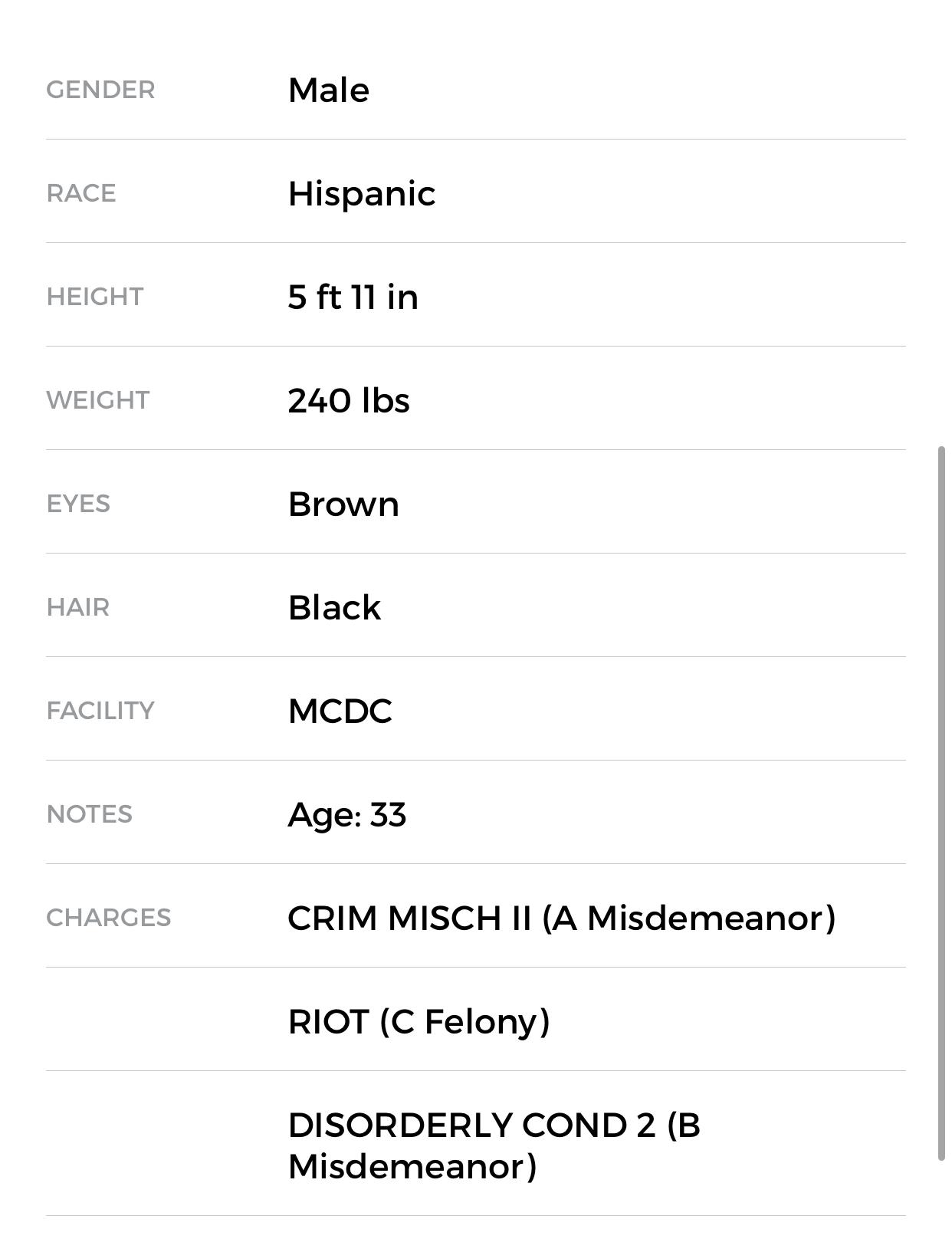Image resolution: width=952 pixels, height=1252 pixels.
Task: Select the "Brown" eye color value
Action: click(343, 504)
